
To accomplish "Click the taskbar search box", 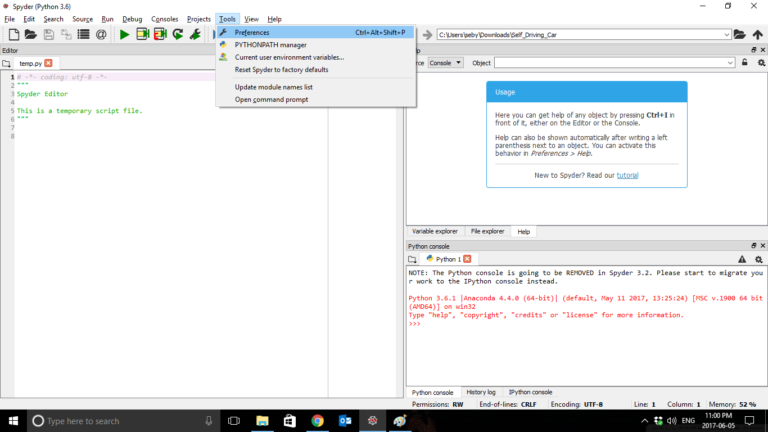I will click(122, 421).
